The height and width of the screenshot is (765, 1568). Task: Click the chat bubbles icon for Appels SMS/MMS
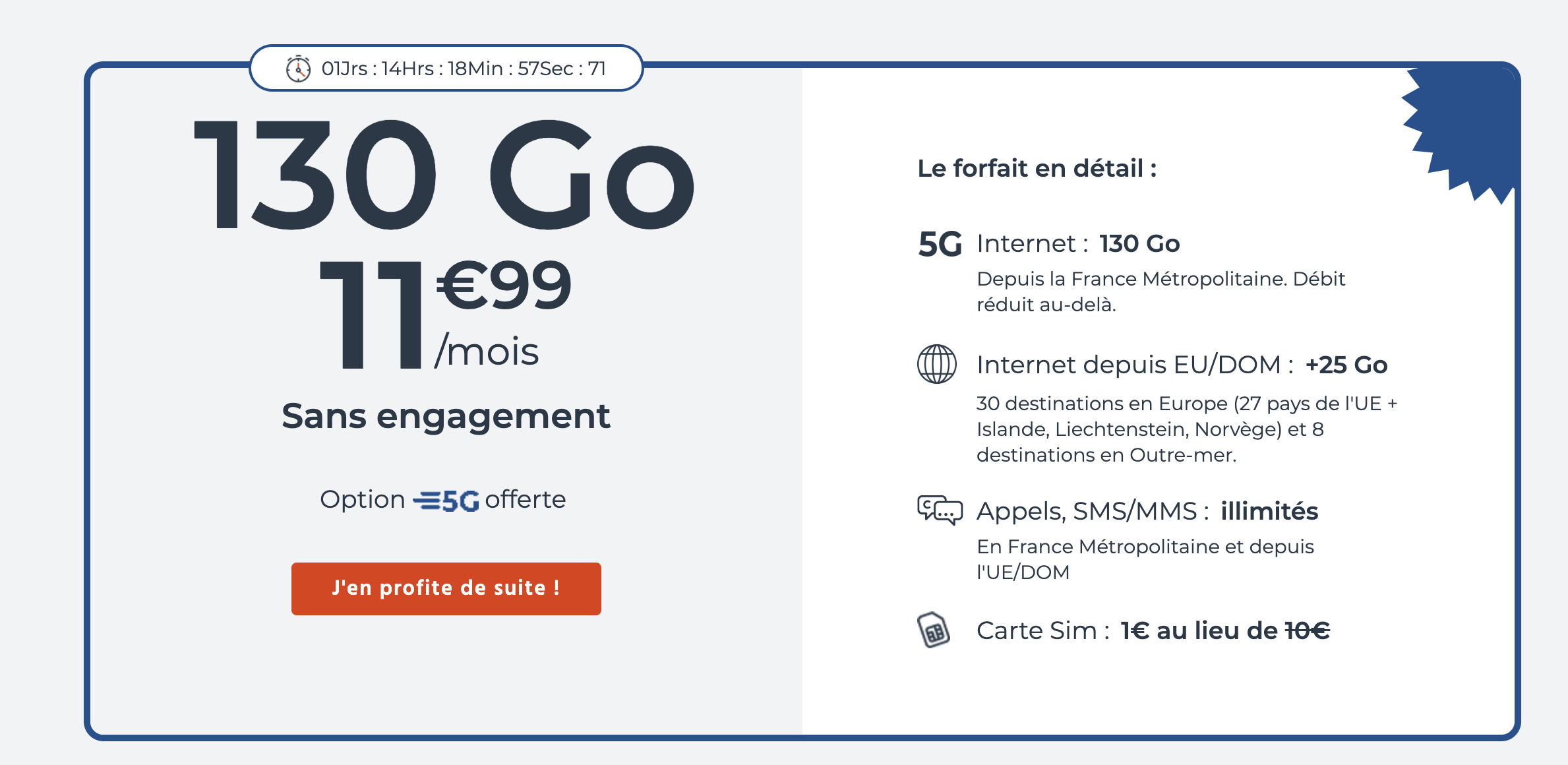(x=940, y=510)
